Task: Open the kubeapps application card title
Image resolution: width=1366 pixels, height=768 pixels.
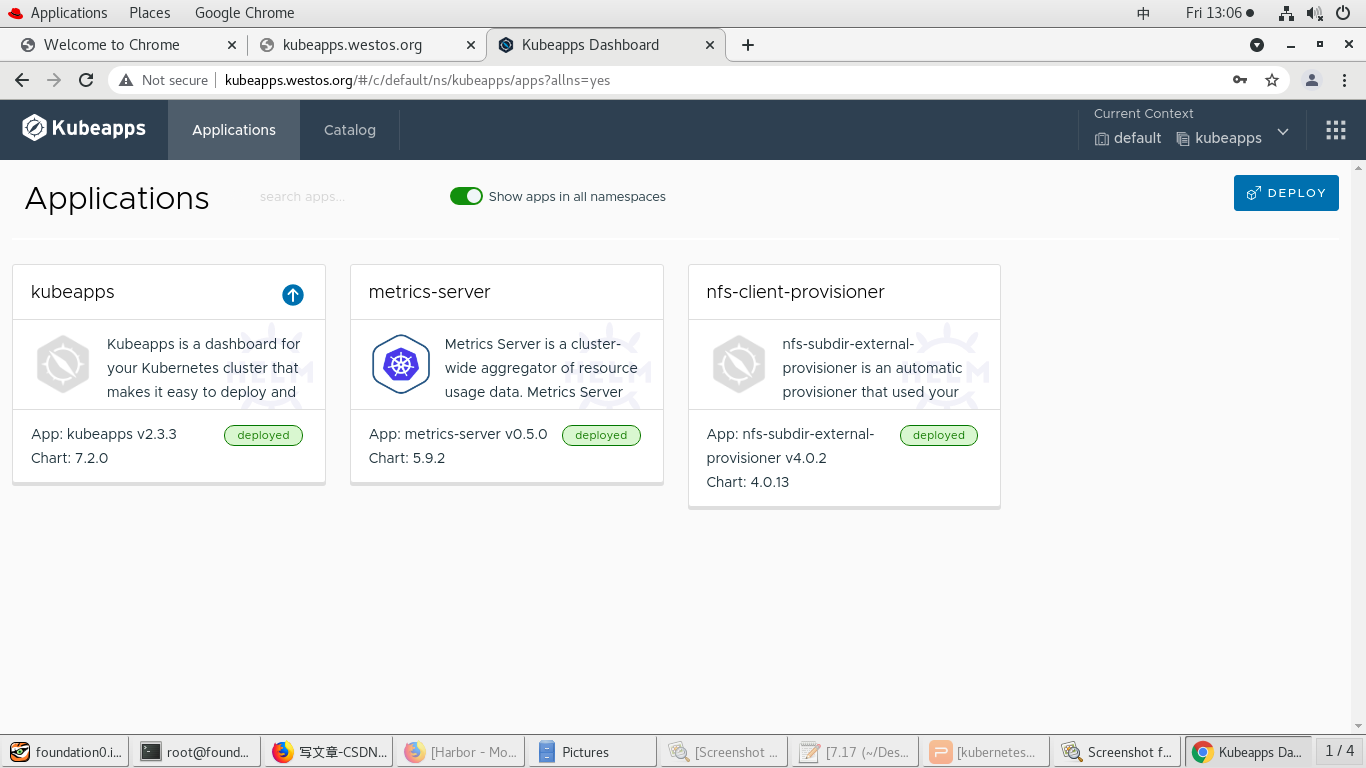Action: (73, 292)
